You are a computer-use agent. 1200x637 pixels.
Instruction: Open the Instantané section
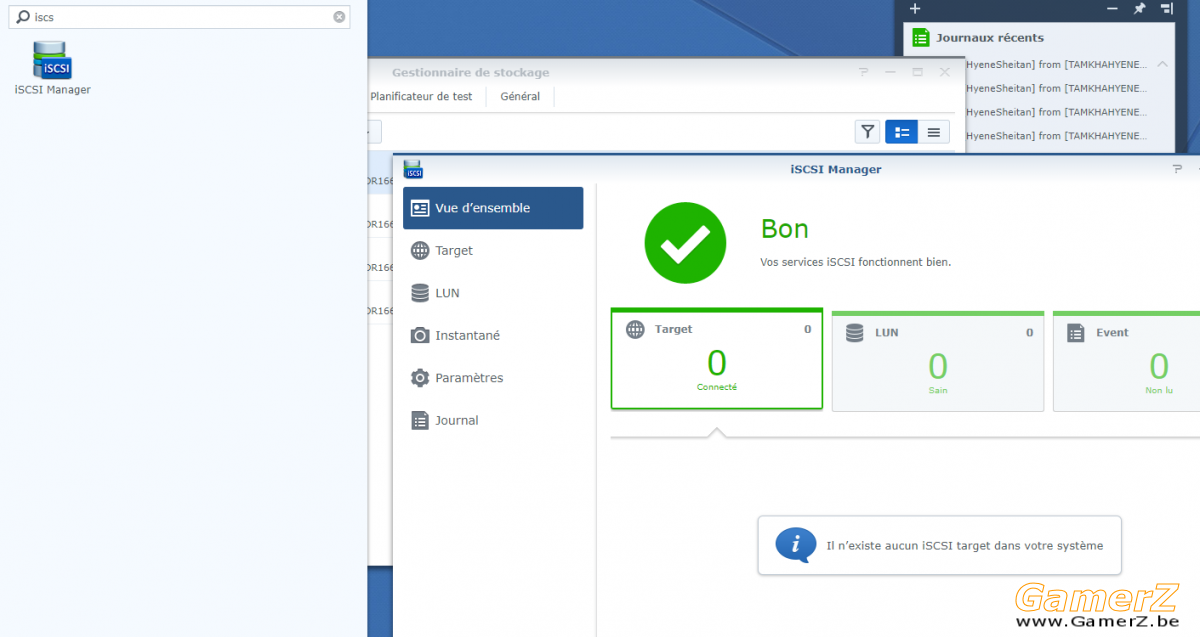493,336
